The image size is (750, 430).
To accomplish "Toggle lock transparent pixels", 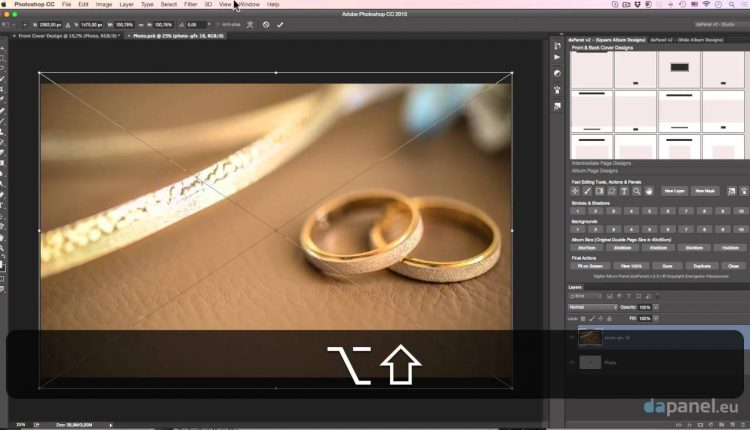I will 583,319.
